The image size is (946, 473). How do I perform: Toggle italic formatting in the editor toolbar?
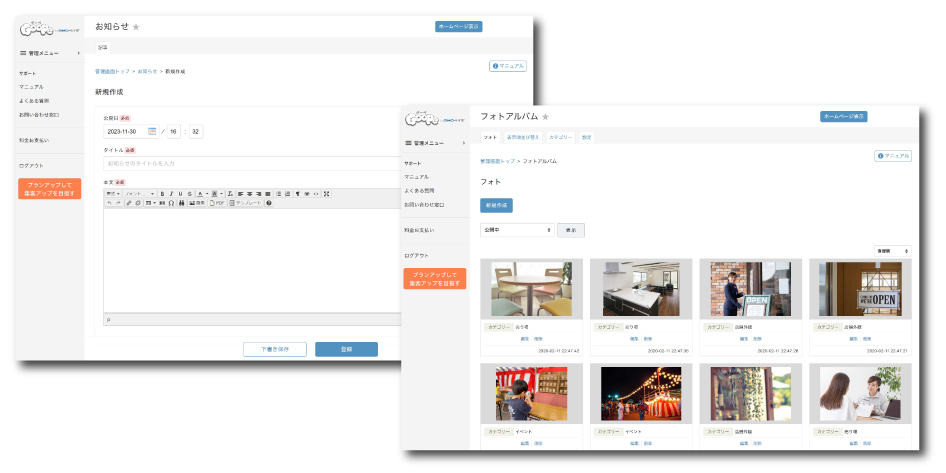171,194
